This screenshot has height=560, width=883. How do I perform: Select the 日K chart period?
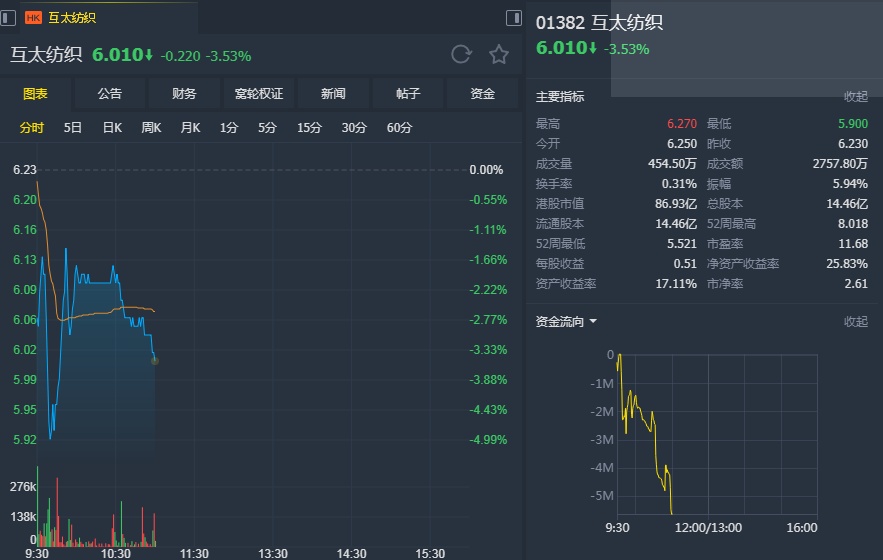[x=112, y=128]
